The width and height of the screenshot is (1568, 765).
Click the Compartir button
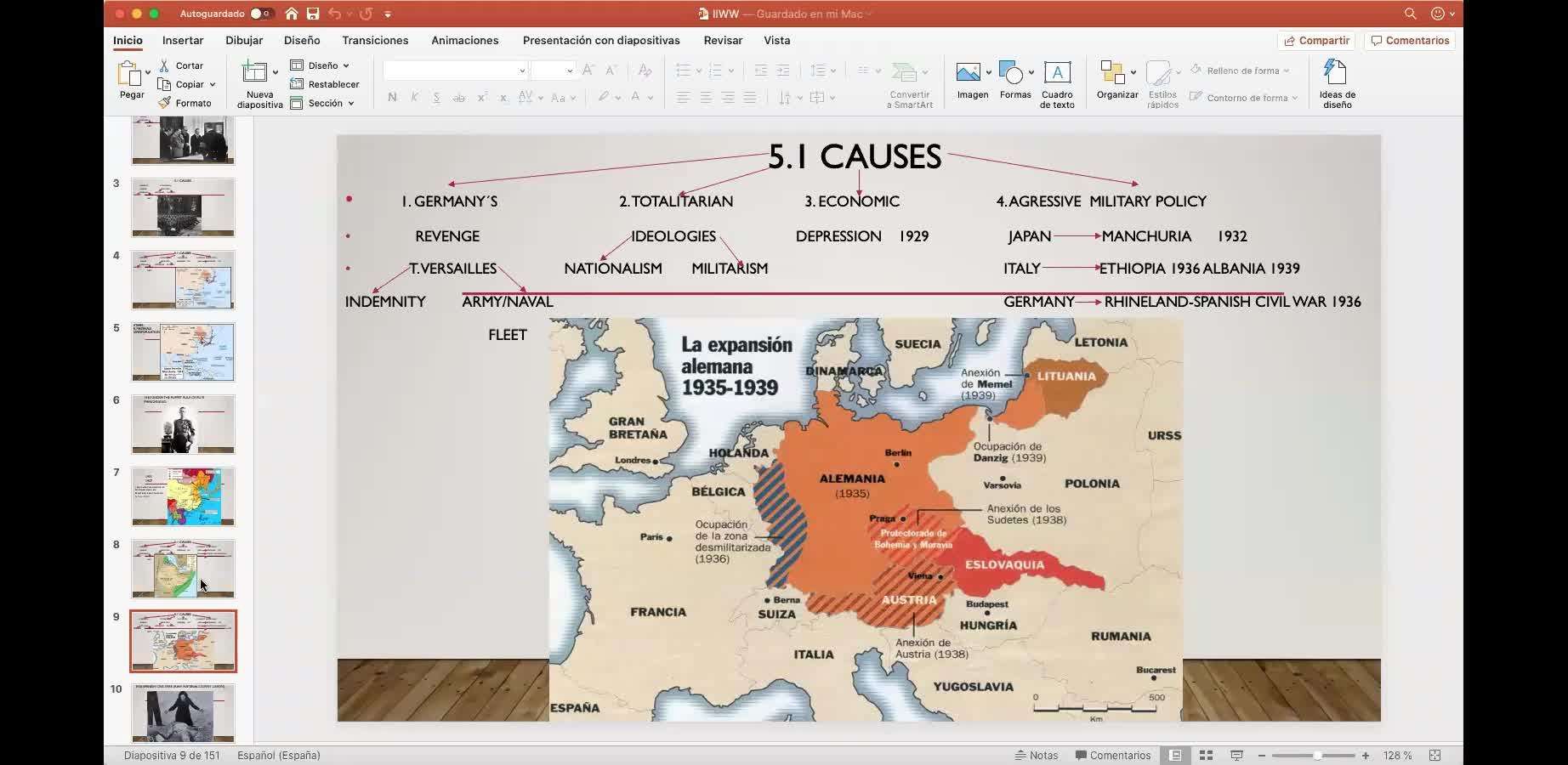(x=1316, y=40)
